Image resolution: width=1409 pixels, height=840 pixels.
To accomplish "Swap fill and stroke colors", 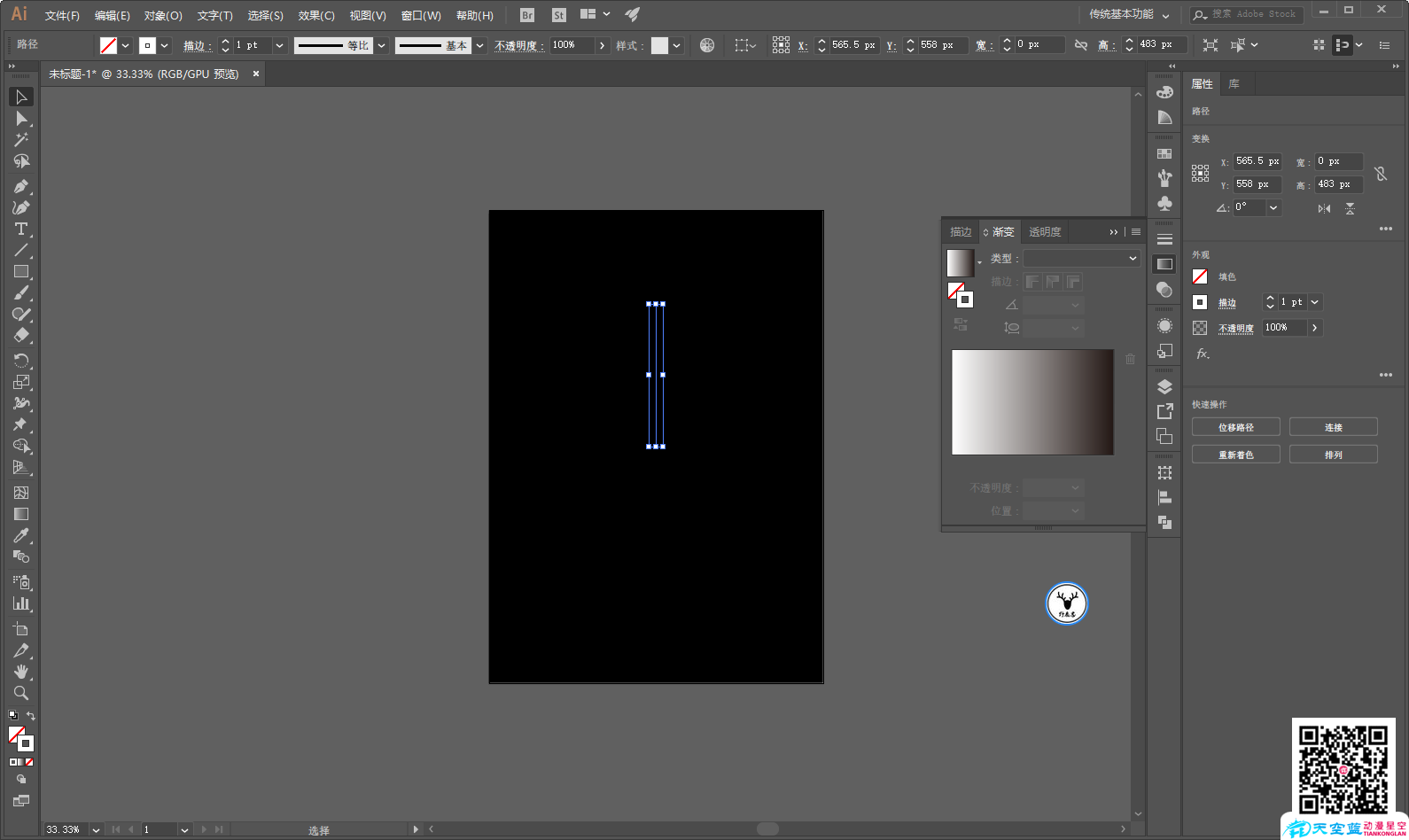I will pos(31,716).
